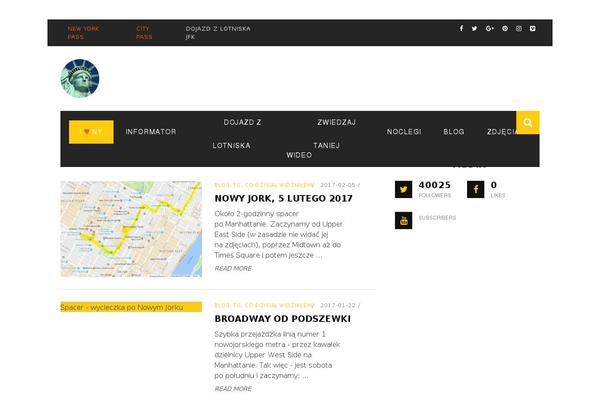Open the Google+ icon in the top bar
Image resolution: width=600 pixels, height=400 pixels.
click(489, 28)
